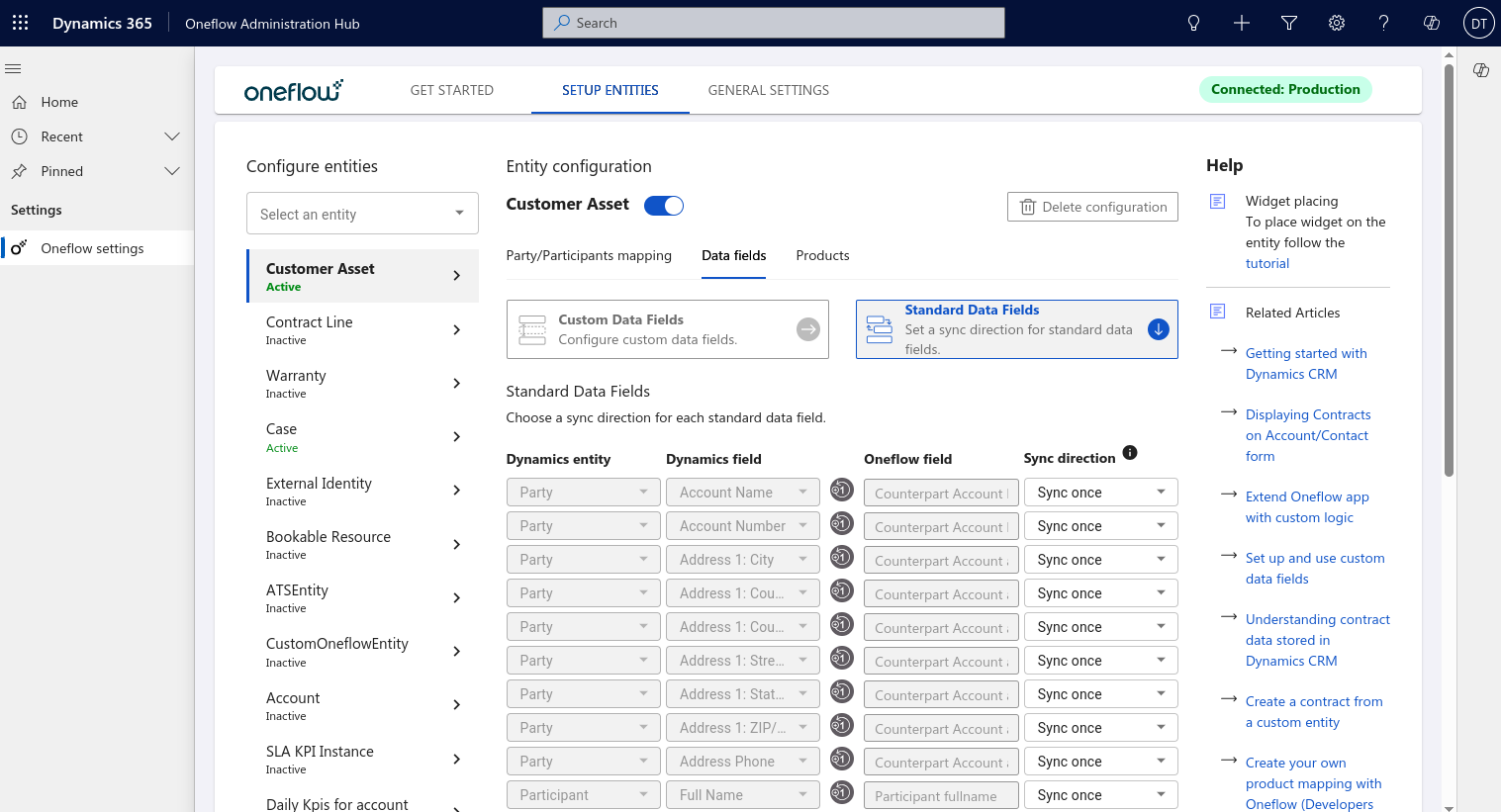
Task: Open Sync direction dropdown for Account Name
Action: pyautogui.click(x=1101, y=493)
